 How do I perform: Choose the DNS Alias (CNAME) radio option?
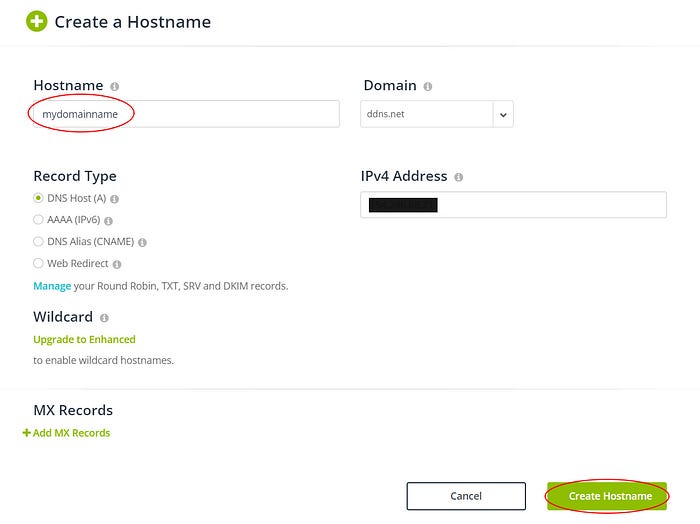tap(38, 242)
